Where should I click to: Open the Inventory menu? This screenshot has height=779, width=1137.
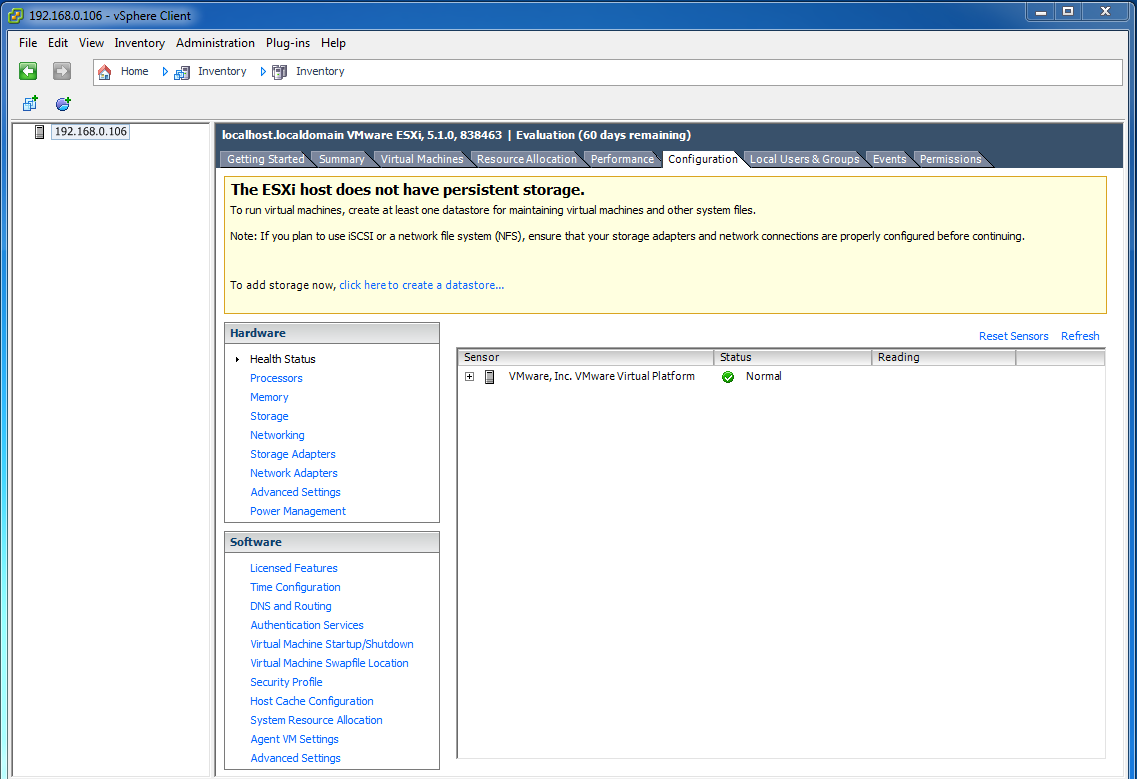(x=140, y=43)
